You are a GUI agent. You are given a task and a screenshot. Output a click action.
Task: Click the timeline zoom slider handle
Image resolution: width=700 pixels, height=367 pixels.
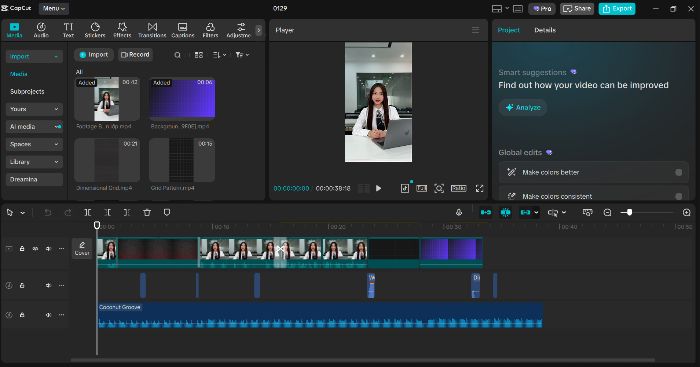click(x=629, y=213)
